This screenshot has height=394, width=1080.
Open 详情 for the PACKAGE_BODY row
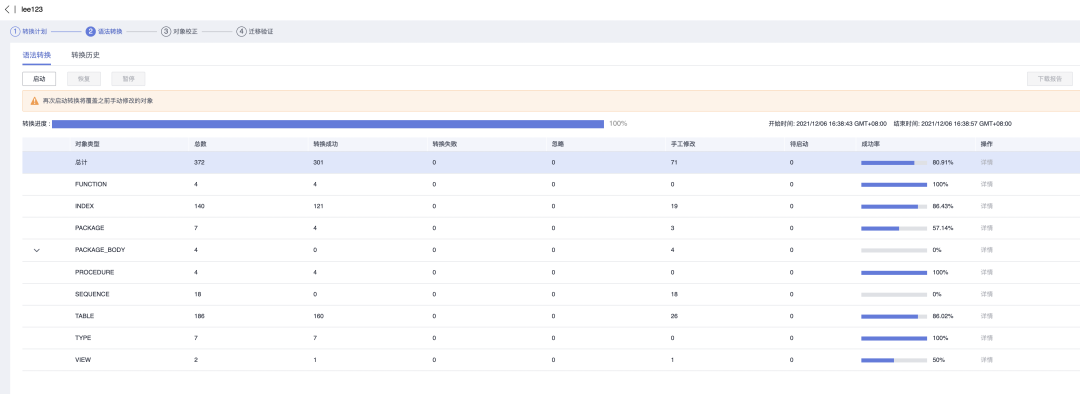(x=986, y=250)
